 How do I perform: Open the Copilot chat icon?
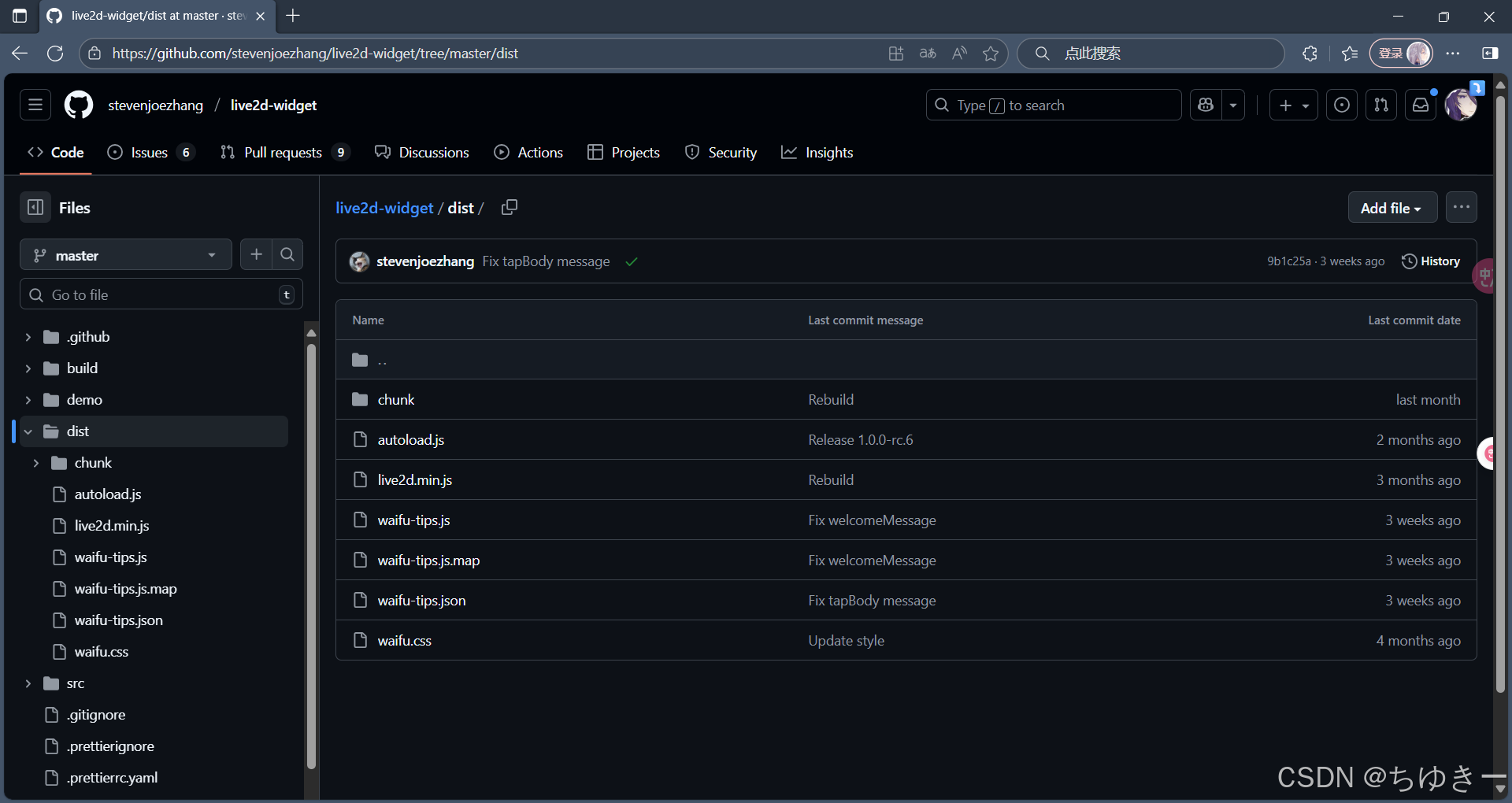tap(1206, 105)
